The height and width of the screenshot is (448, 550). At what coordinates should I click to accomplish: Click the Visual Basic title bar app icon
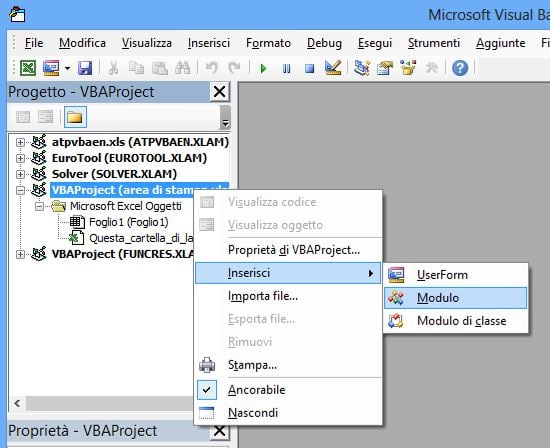[x=17, y=14]
